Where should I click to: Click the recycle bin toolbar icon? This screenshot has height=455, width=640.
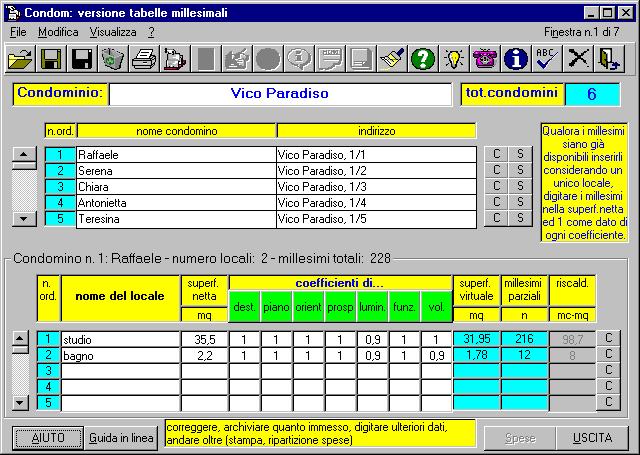coord(112,59)
